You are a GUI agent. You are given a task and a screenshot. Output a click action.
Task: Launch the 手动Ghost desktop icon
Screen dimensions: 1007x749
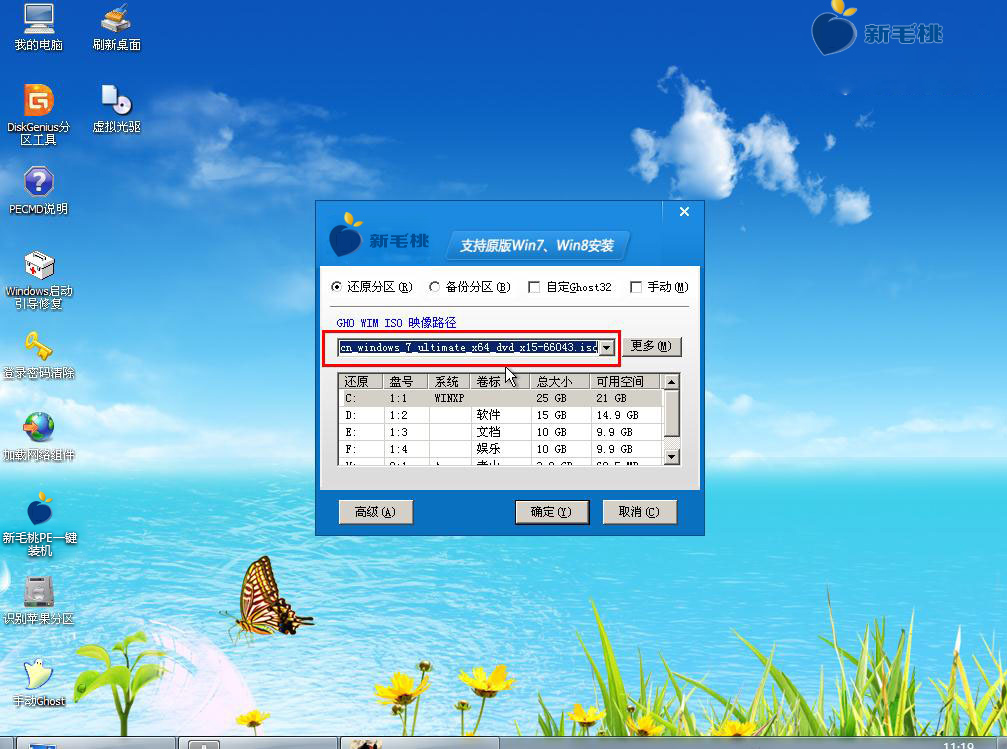pyautogui.click(x=39, y=683)
